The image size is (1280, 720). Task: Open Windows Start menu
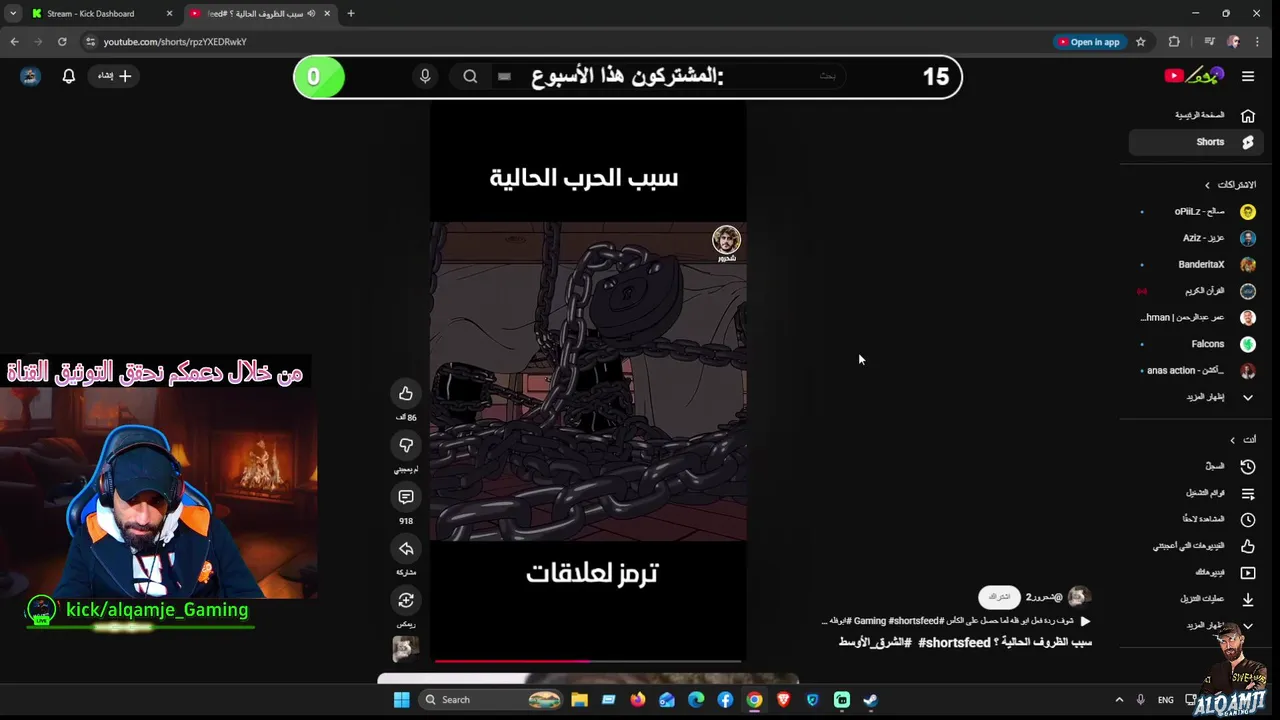(401, 700)
